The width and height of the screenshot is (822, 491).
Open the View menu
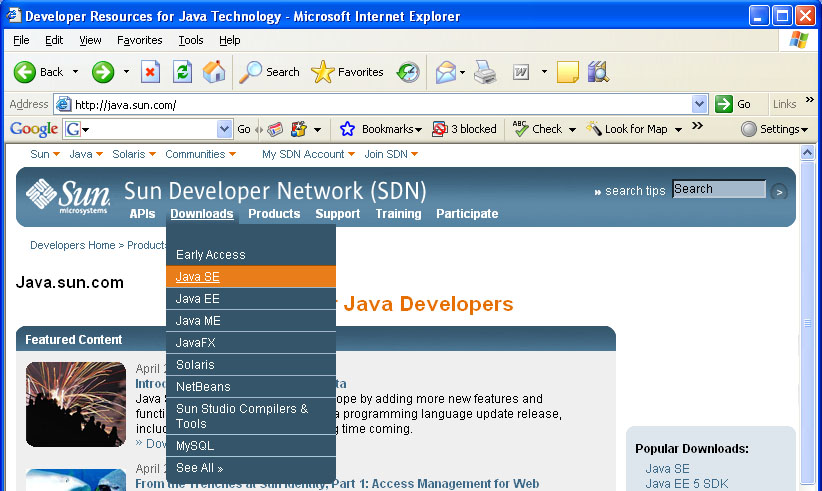90,40
